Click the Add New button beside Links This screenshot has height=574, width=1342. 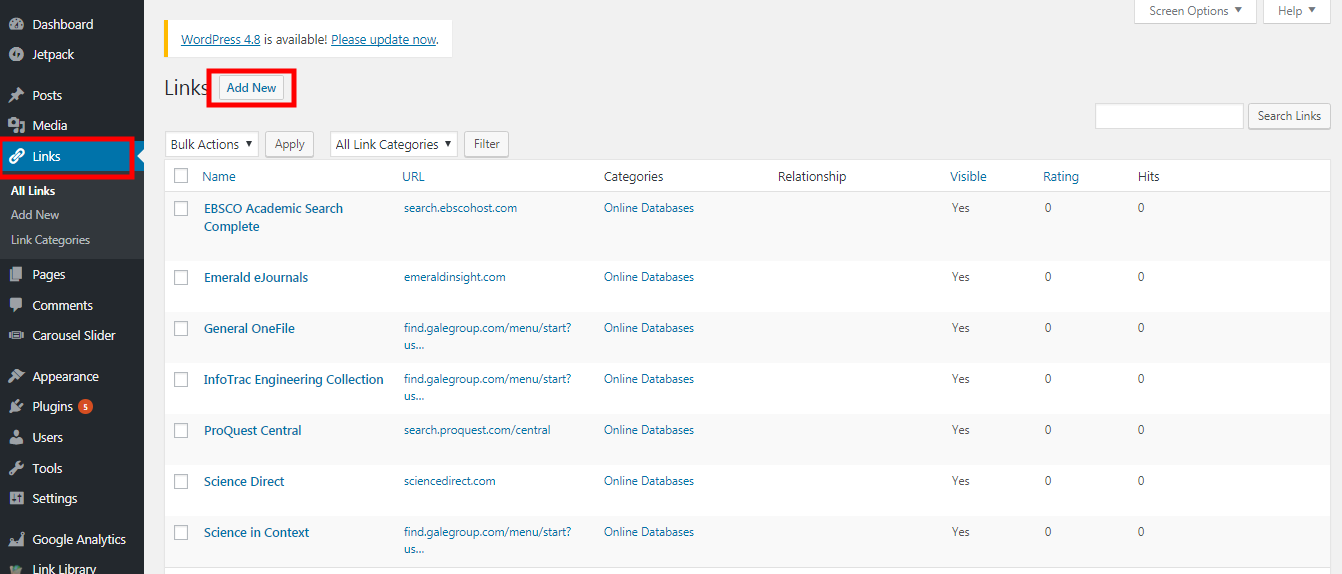point(251,88)
